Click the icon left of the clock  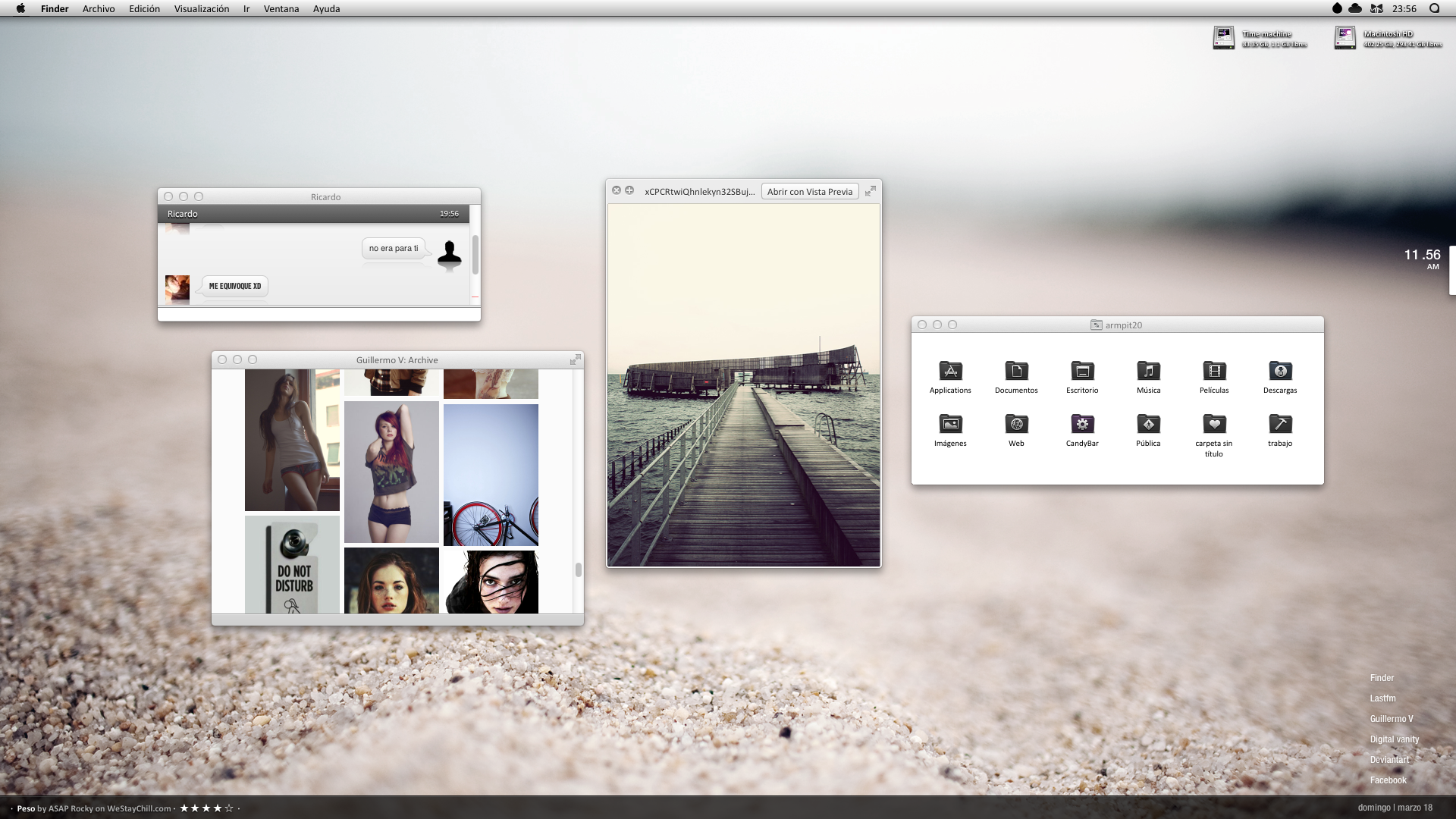pos(1376,8)
